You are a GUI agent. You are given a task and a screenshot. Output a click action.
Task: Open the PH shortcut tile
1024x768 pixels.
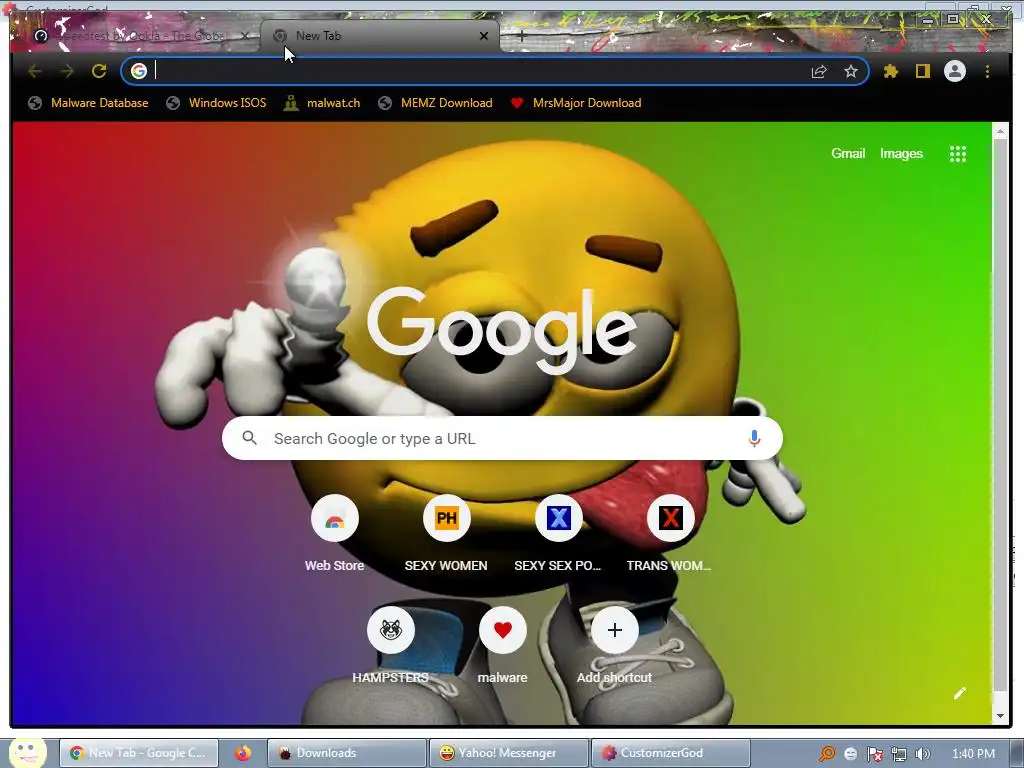447,519
